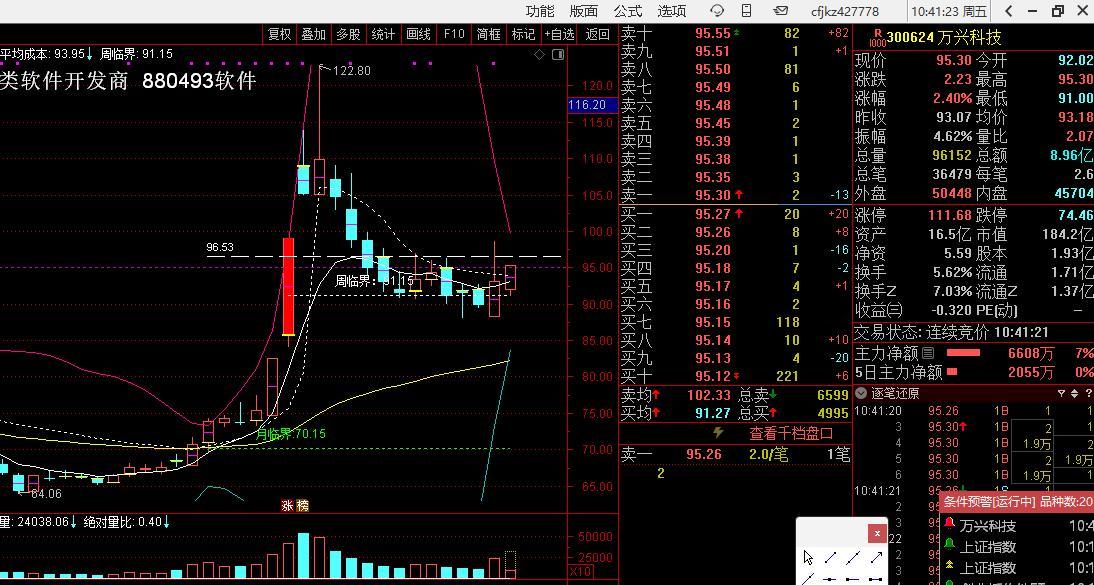Viewport: 1094px width, 585px height.
Task: Open the 公式 menu
Action: click(x=628, y=11)
